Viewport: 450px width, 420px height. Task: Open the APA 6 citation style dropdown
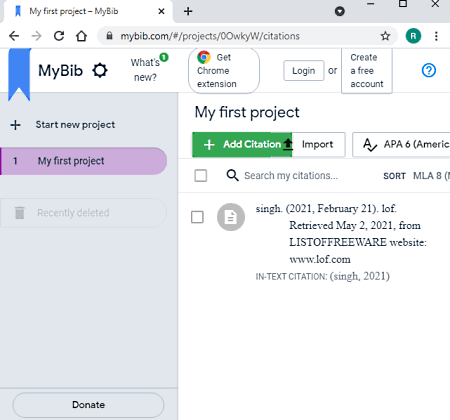[x=401, y=144]
